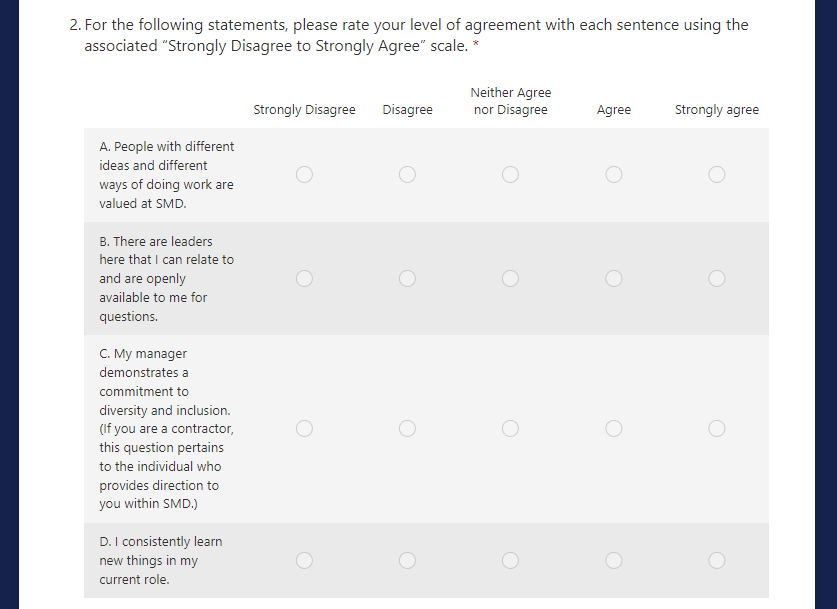This screenshot has height=609, width=837.
Task: Choose Disagree for statement D about learning
Action: click(x=407, y=560)
